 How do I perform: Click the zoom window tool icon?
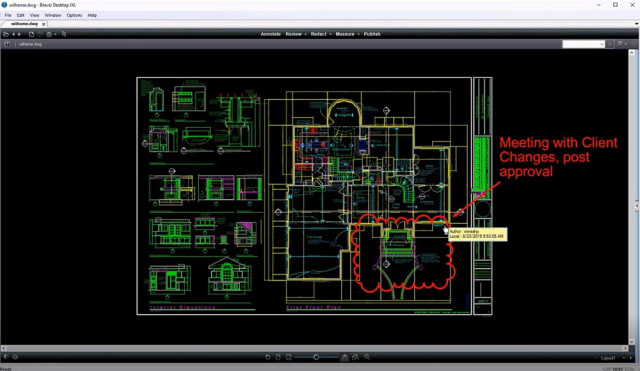point(356,357)
